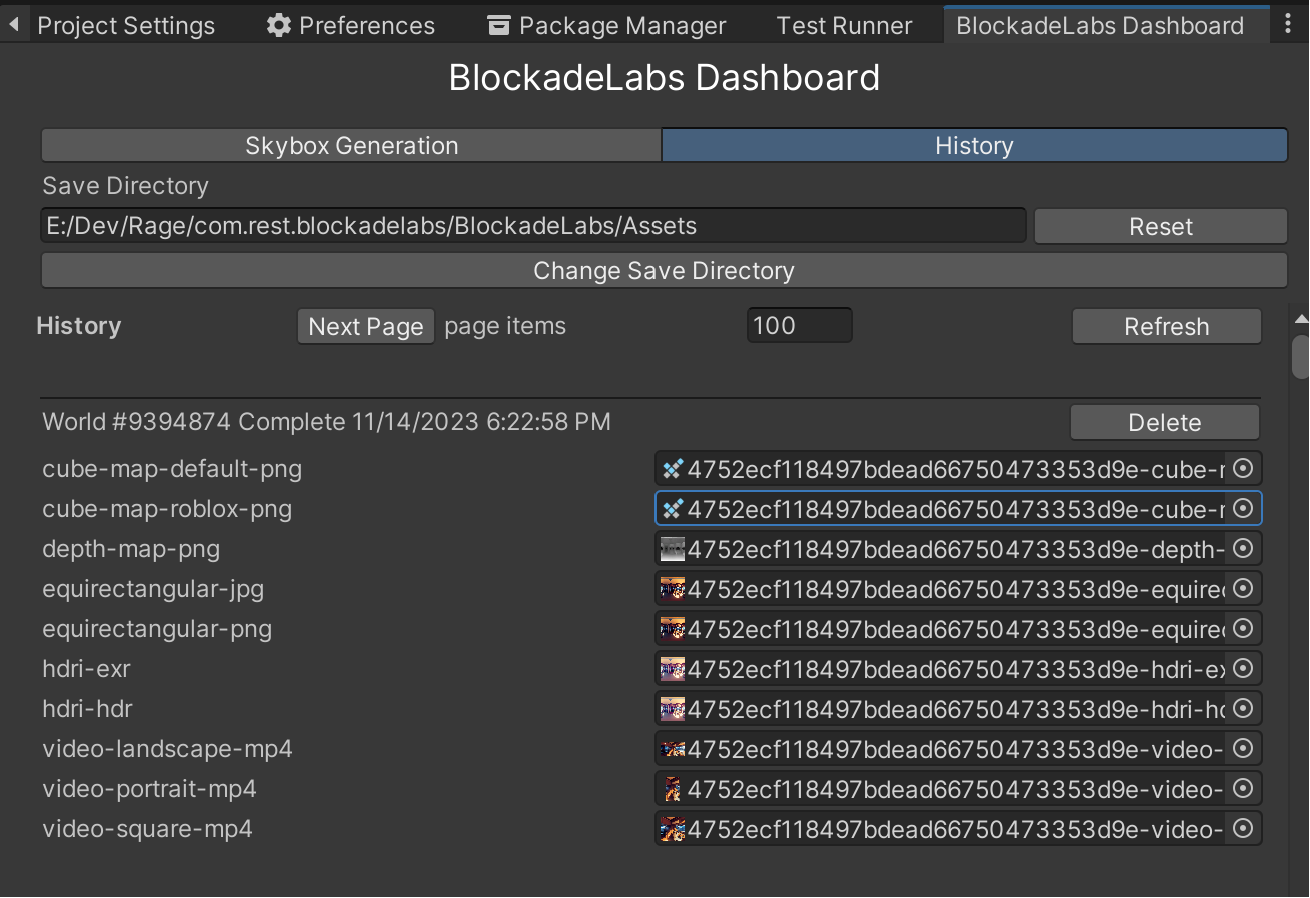Viewport: 1310px width, 898px height.
Task: Click the video-portrait-mp4 asset thumbnail icon
Action: coord(673,788)
